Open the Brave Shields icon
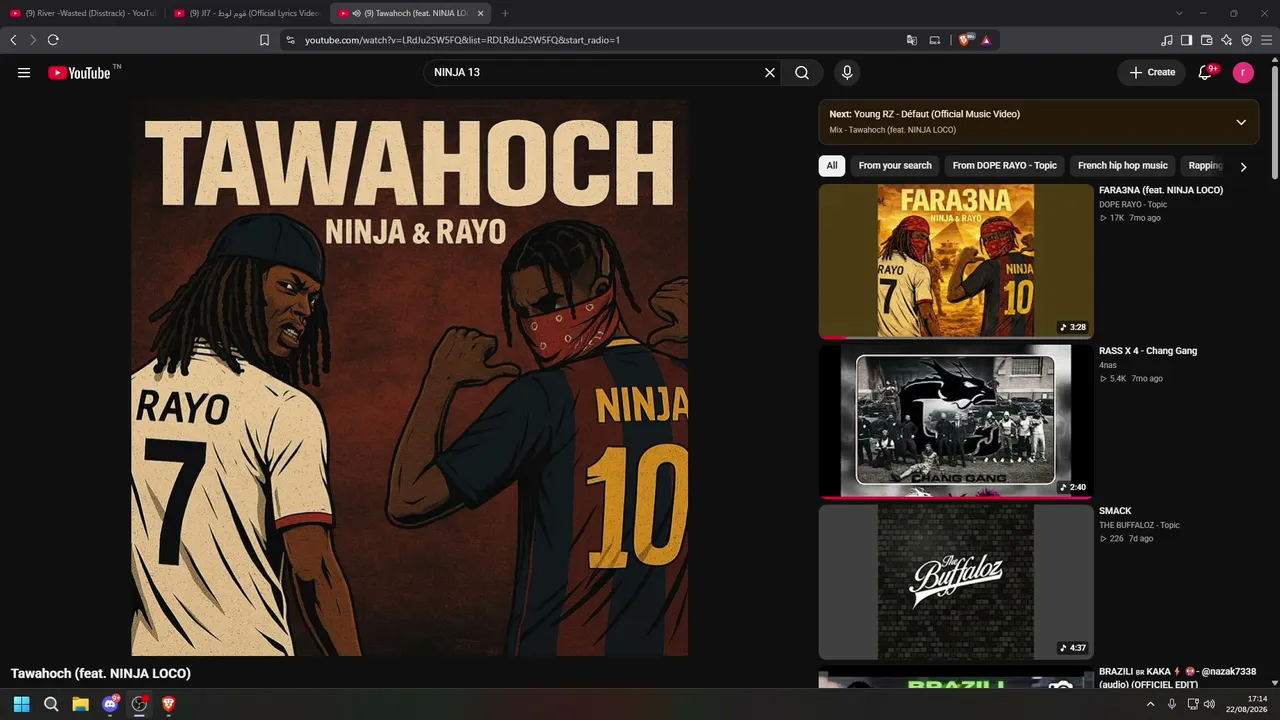The width and height of the screenshot is (1280, 720). (966, 40)
